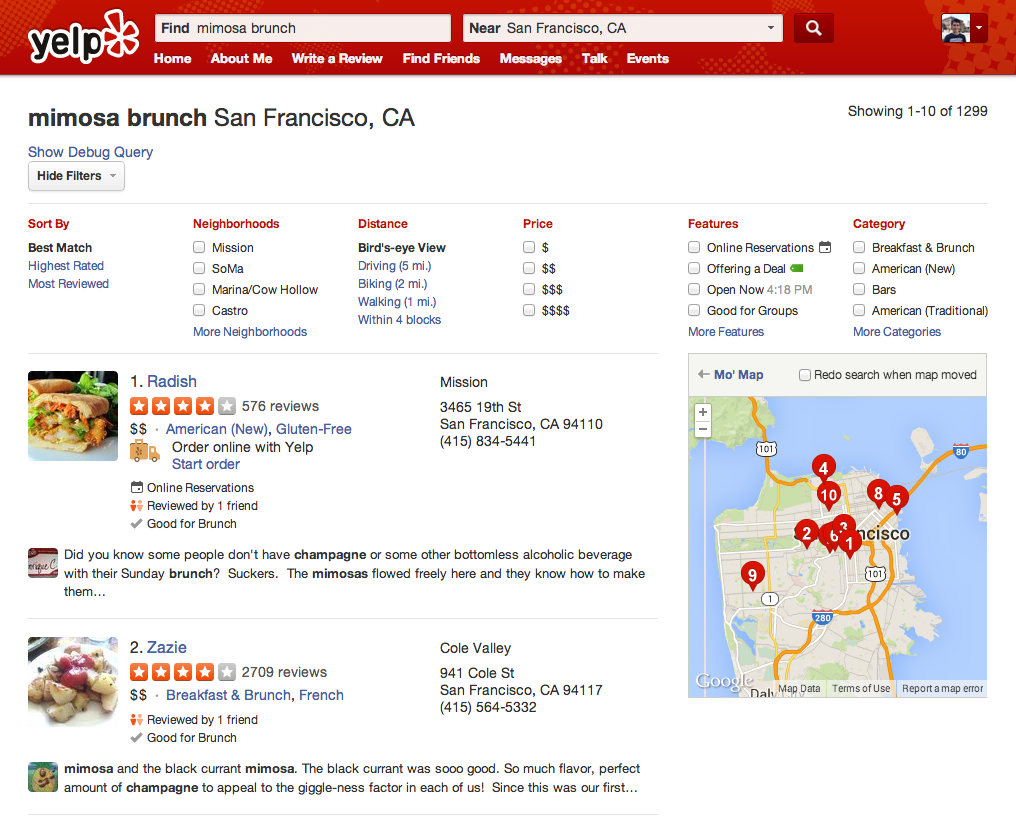Image resolution: width=1016 pixels, height=818 pixels.
Task: Check the Good for Groups filter
Action: [694, 310]
